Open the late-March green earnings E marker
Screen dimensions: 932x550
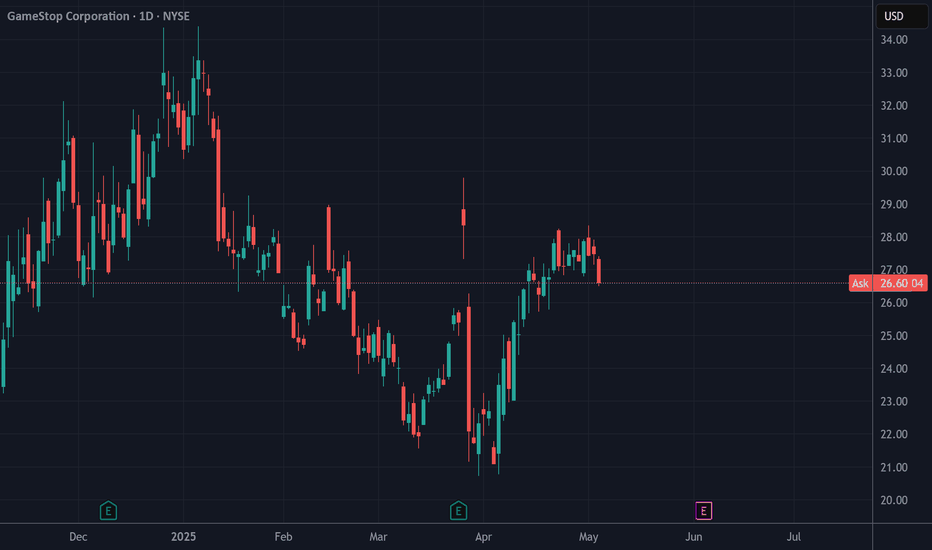point(458,510)
